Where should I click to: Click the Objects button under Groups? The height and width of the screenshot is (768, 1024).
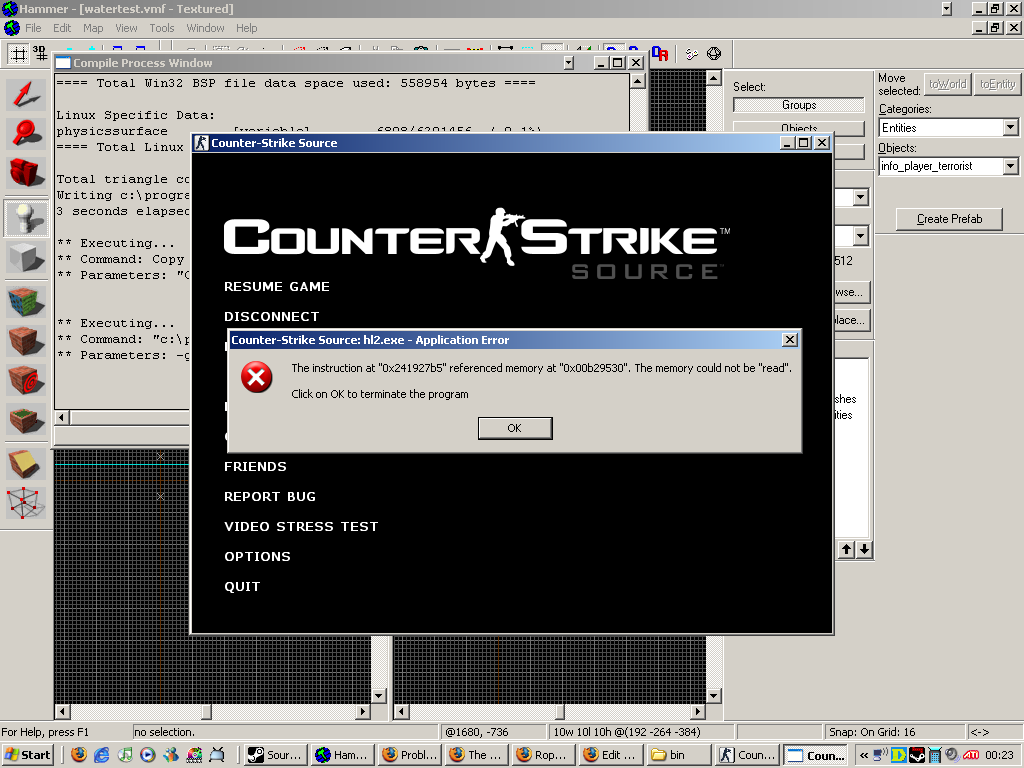tap(799, 127)
